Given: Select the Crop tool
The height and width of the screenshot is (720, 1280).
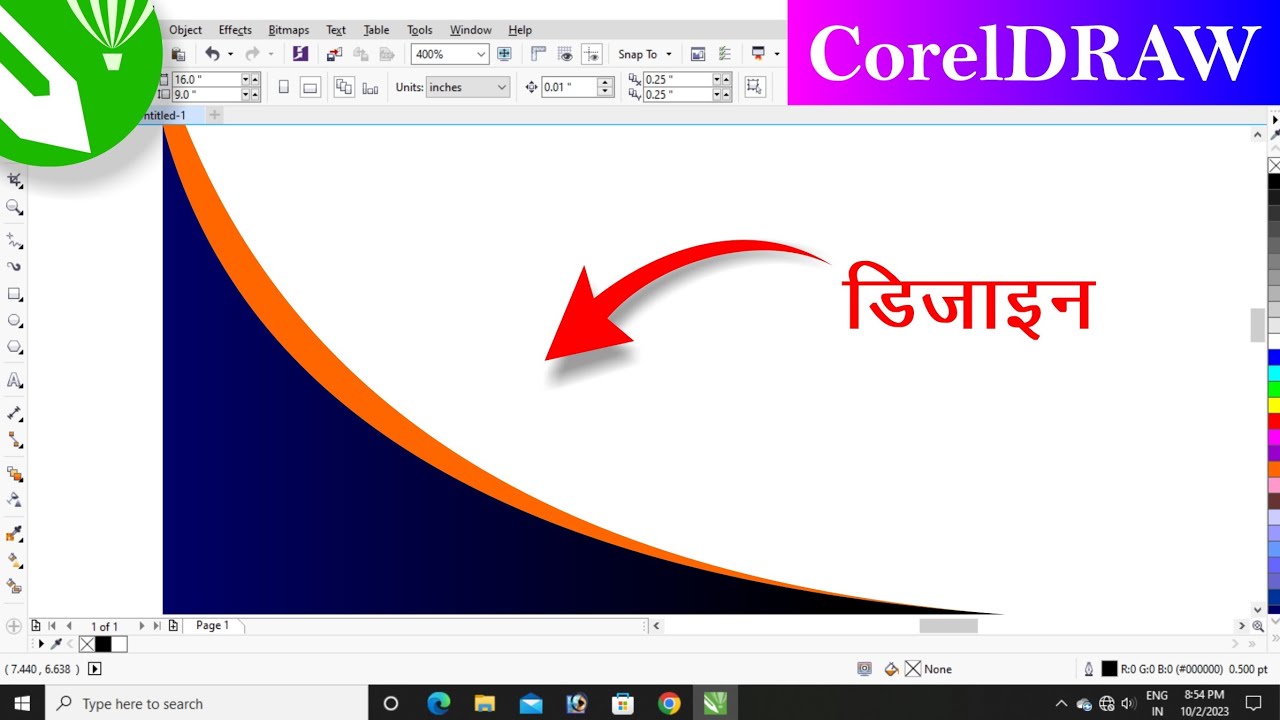Looking at the screenshot, I should coord(15,180).
